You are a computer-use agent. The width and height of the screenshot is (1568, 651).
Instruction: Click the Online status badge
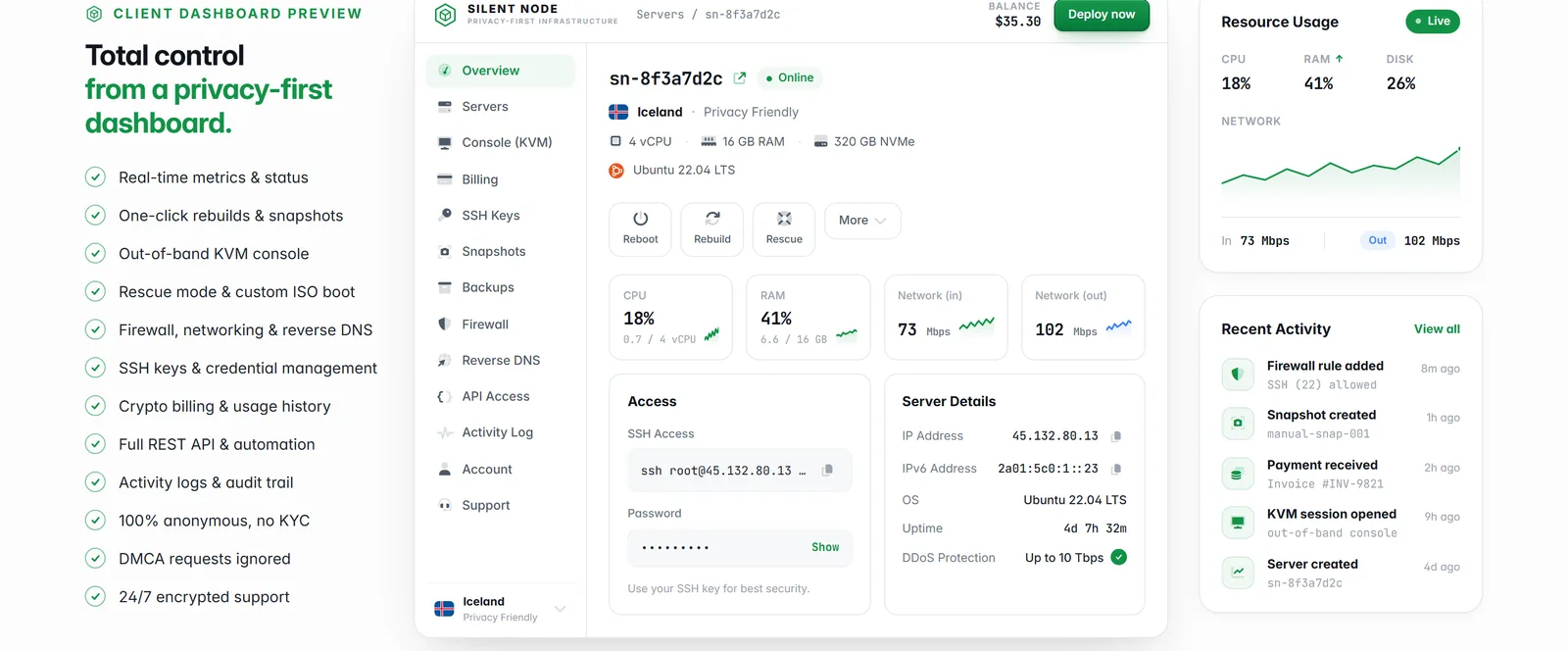(x=790, y=77)
